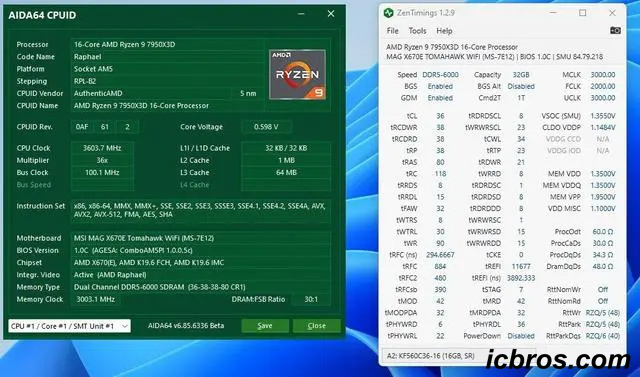Viewport: 640px width, 377px height.
Task: Open the File menu in ZenTimings
Action: click(392, 31)
